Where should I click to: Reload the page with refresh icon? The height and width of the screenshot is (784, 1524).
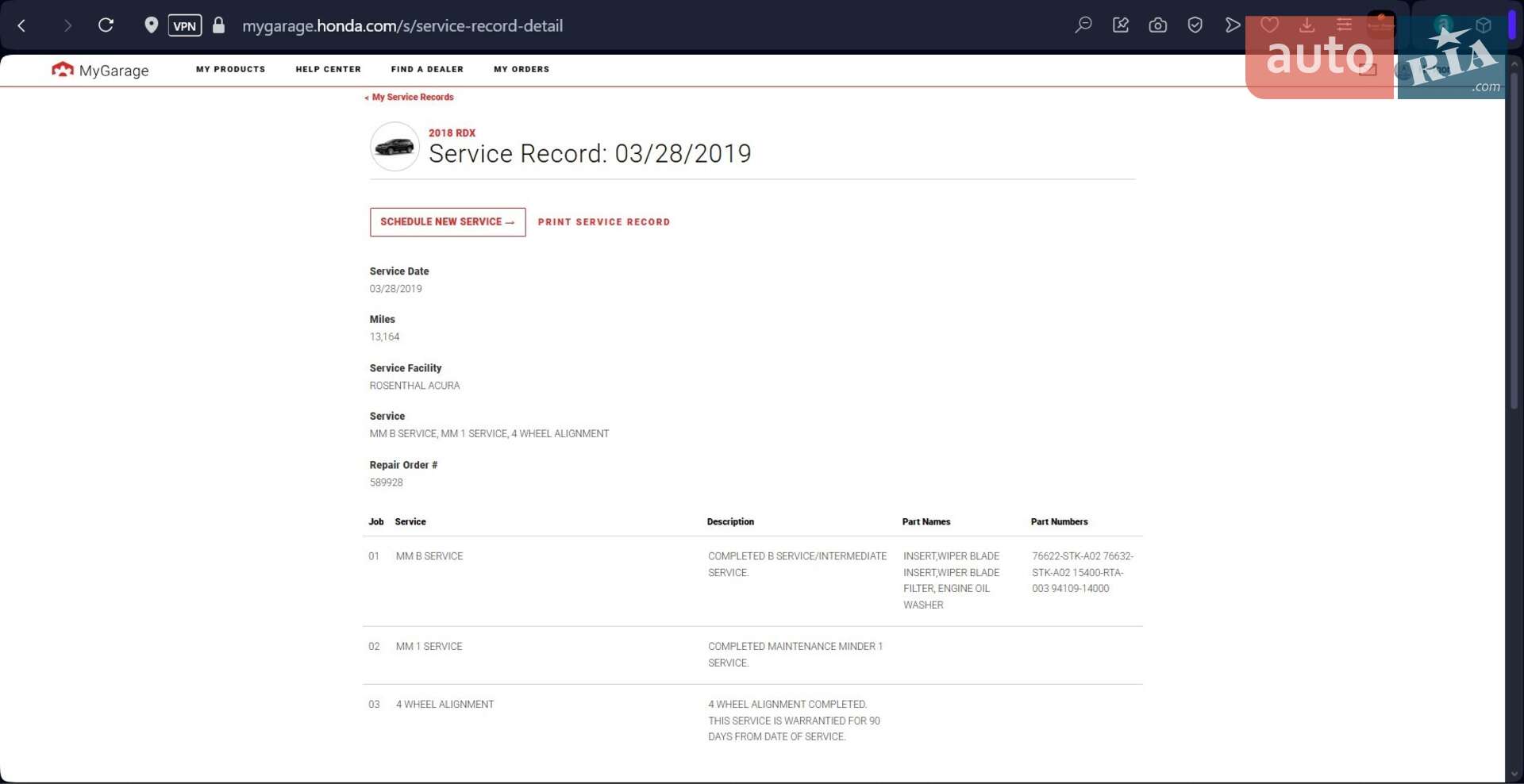click(x=106, y=25)
